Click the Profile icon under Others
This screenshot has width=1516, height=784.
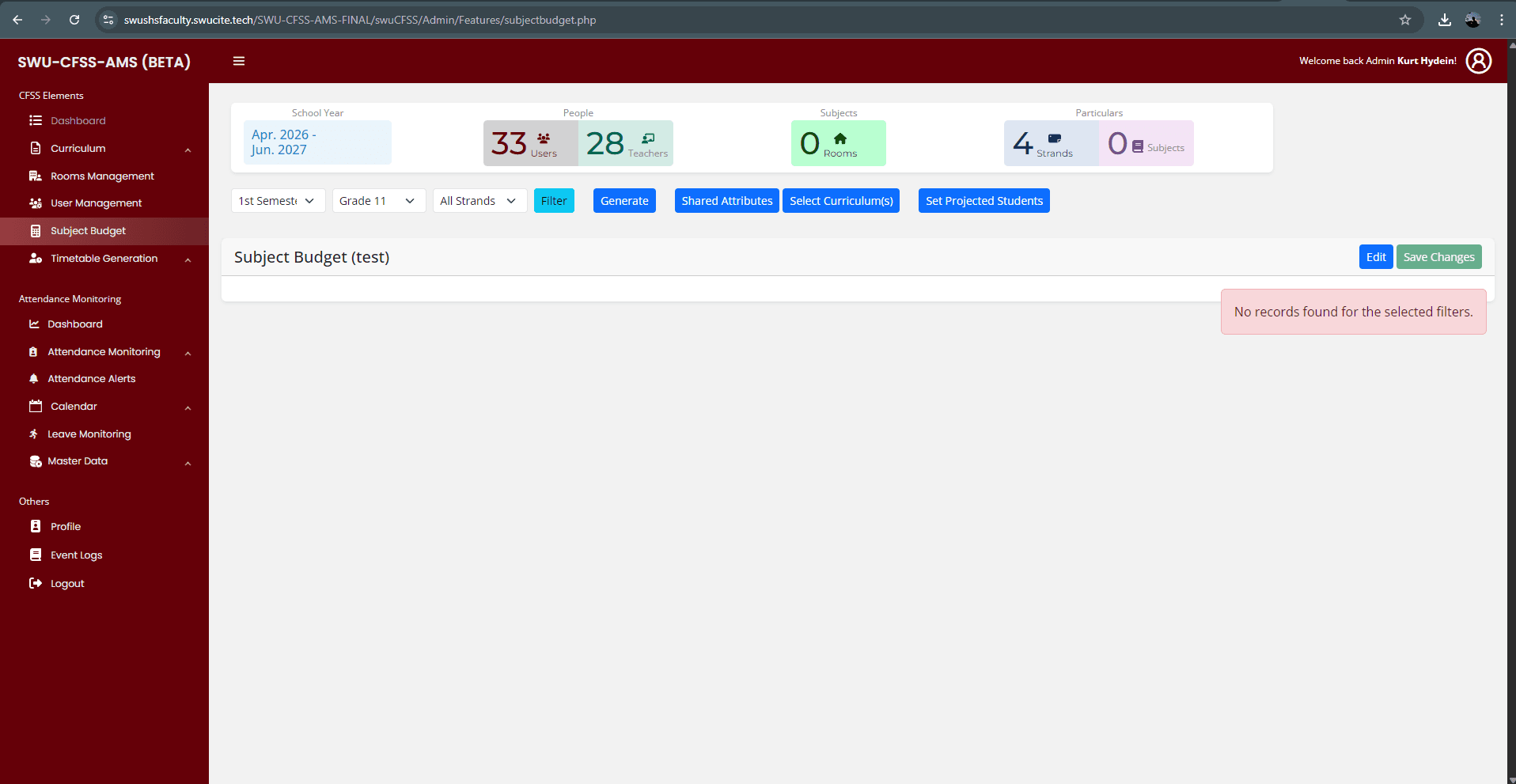[36, 526]
